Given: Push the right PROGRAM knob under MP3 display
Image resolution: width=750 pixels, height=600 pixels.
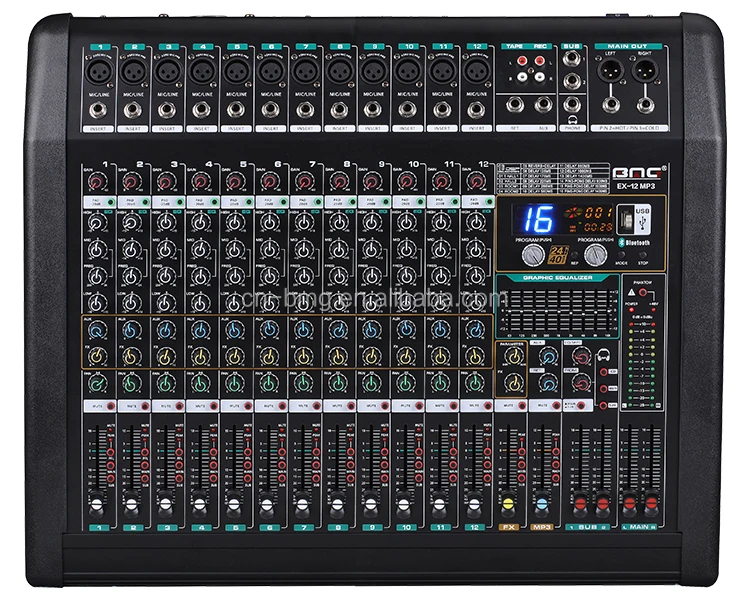Looking at the screenshot, I should 596,255.
